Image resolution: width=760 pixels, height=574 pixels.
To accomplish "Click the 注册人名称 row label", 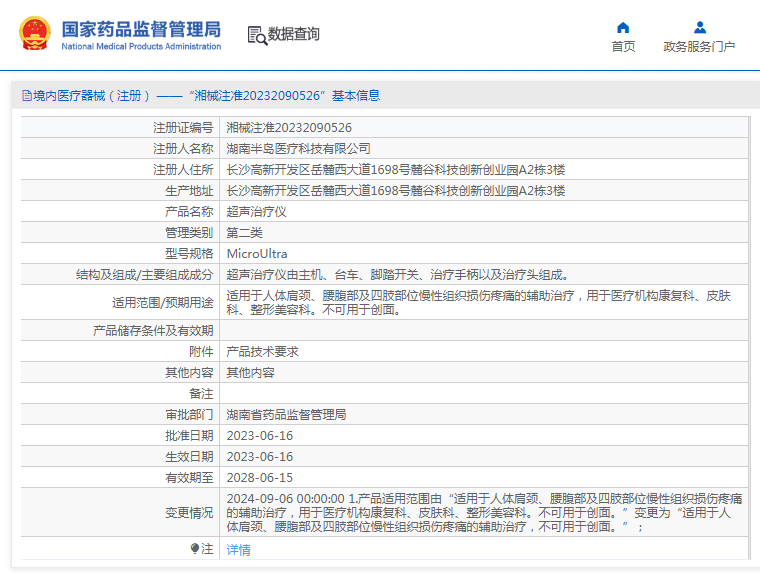I will (183, 148).
